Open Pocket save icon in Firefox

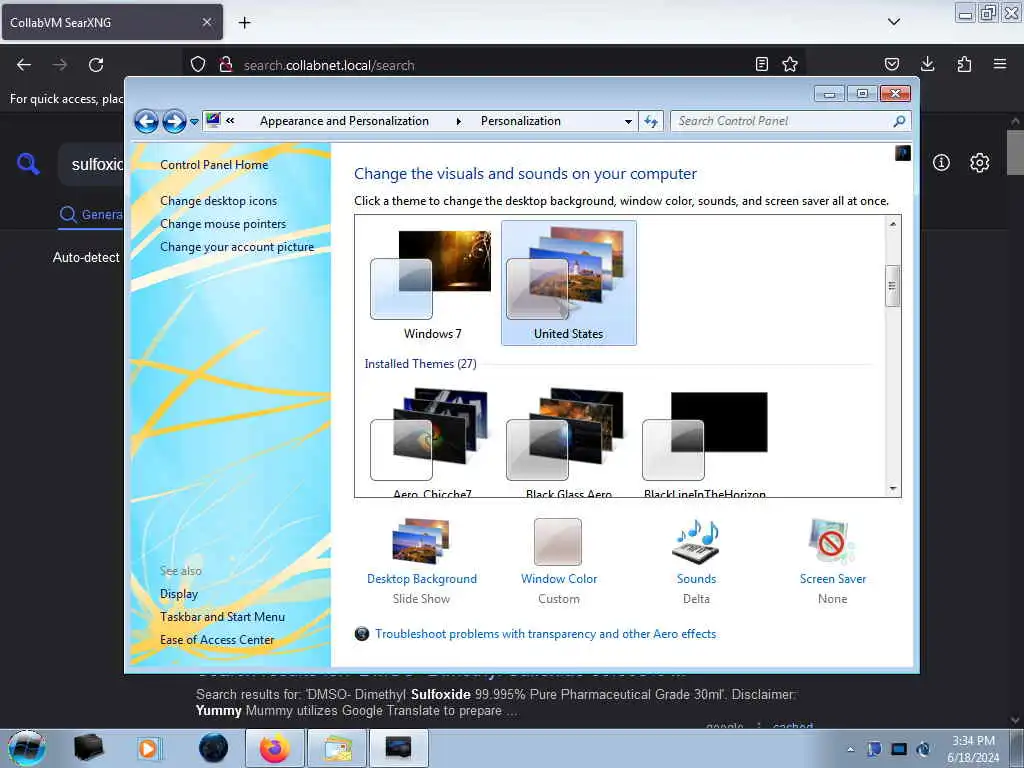pyautogui.click(x=892, y=65)
